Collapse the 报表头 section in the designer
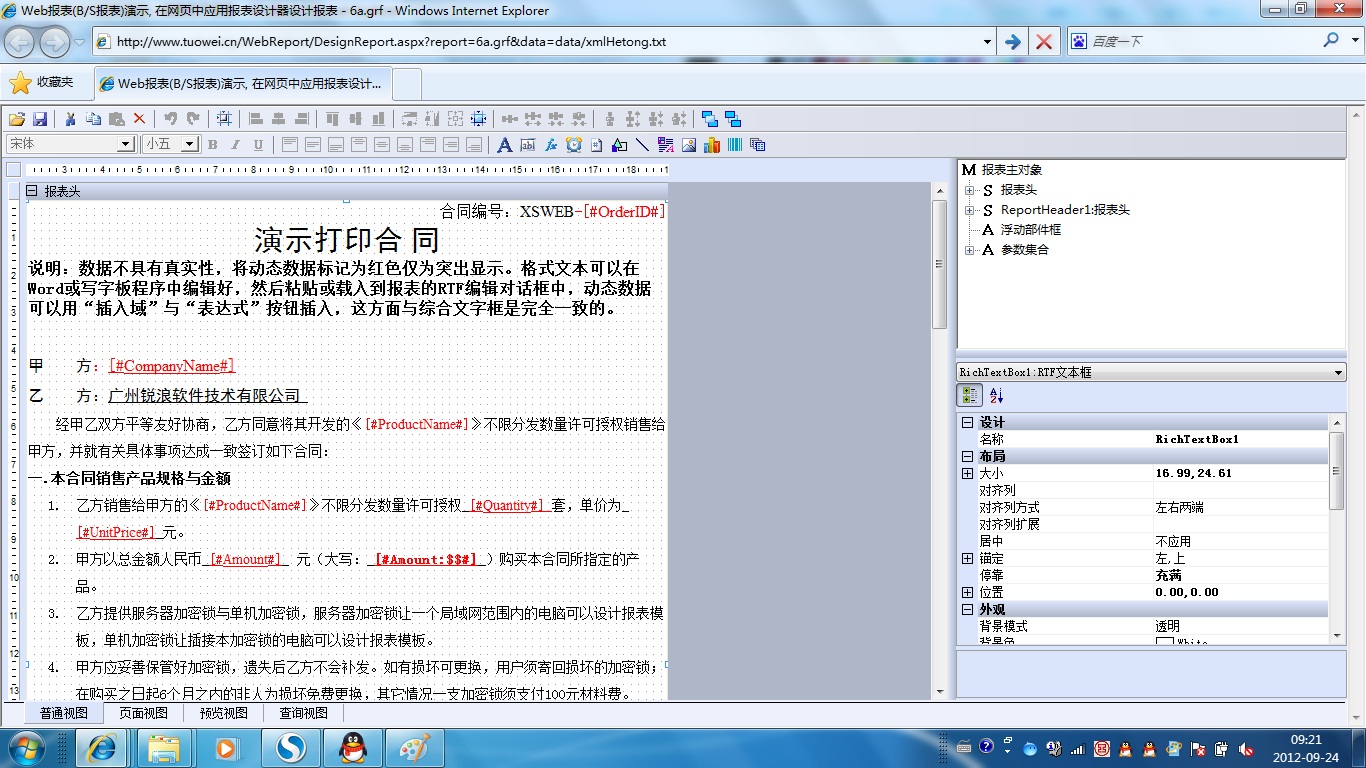This screenshot has height=768, width=1366. tap(31, 191)
